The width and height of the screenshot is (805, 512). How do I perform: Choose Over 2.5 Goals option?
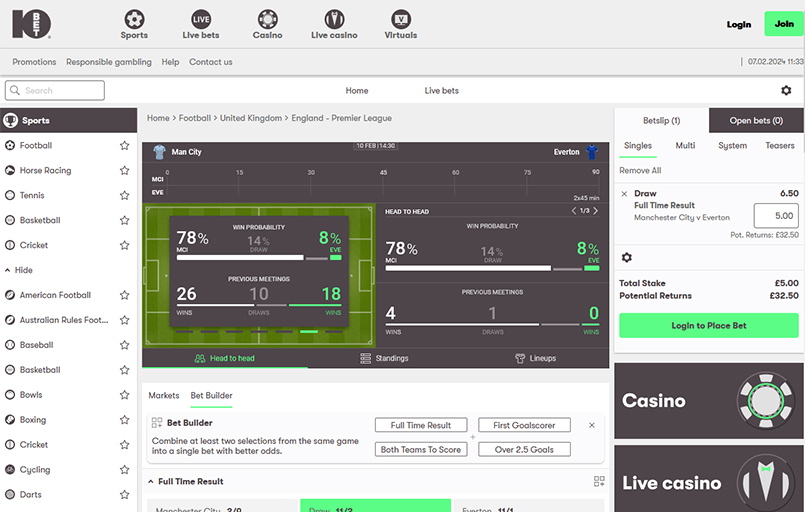coord(524,449)
